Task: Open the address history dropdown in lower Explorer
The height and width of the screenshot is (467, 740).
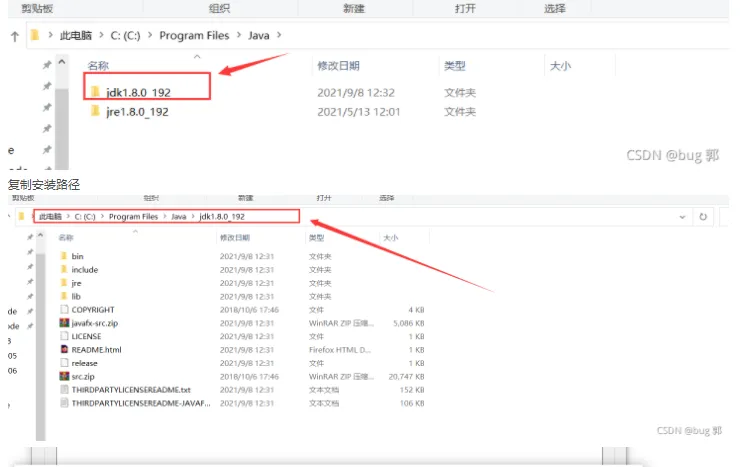Action: [682, 217]
